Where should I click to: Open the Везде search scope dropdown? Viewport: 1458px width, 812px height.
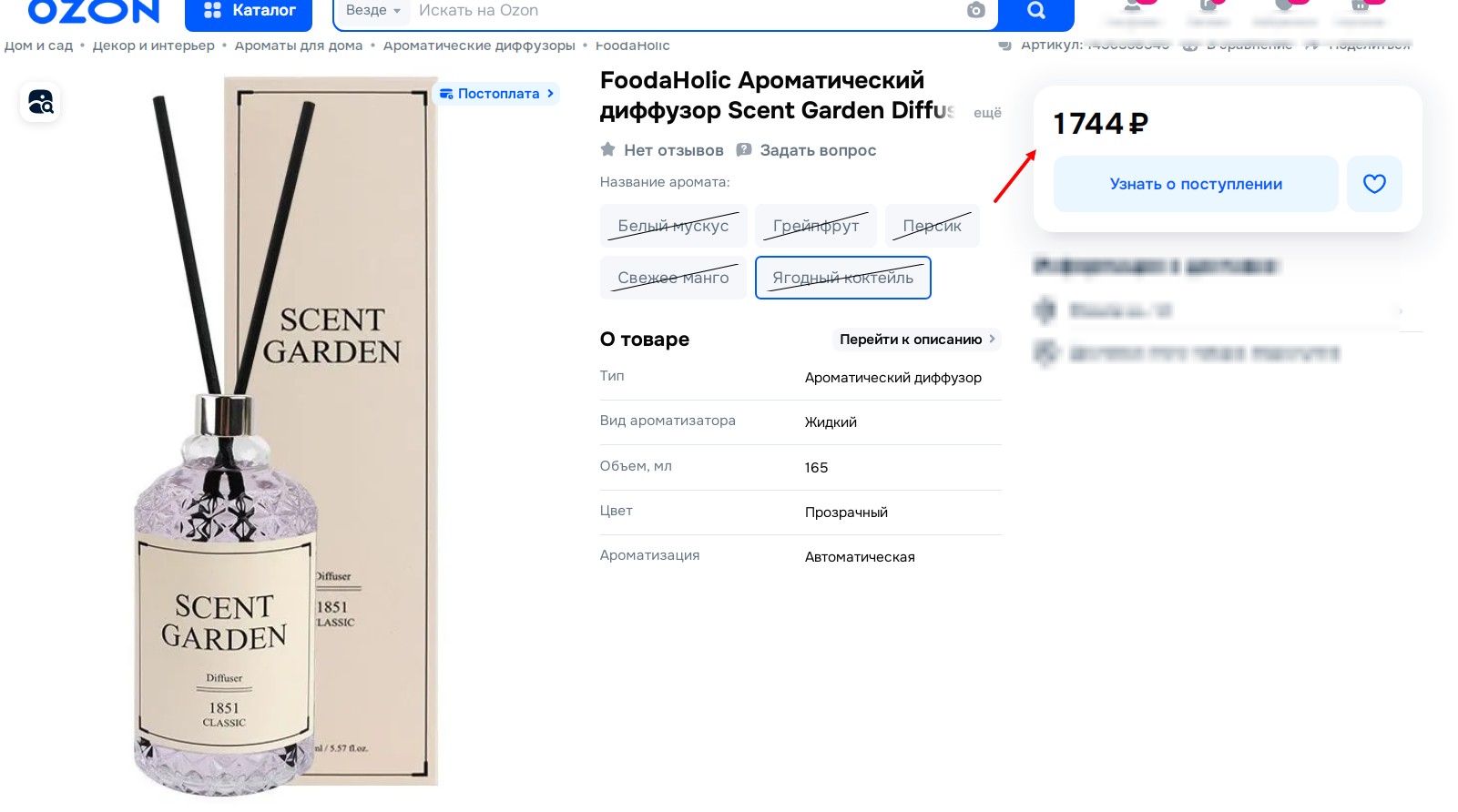[x=372, y=10]
